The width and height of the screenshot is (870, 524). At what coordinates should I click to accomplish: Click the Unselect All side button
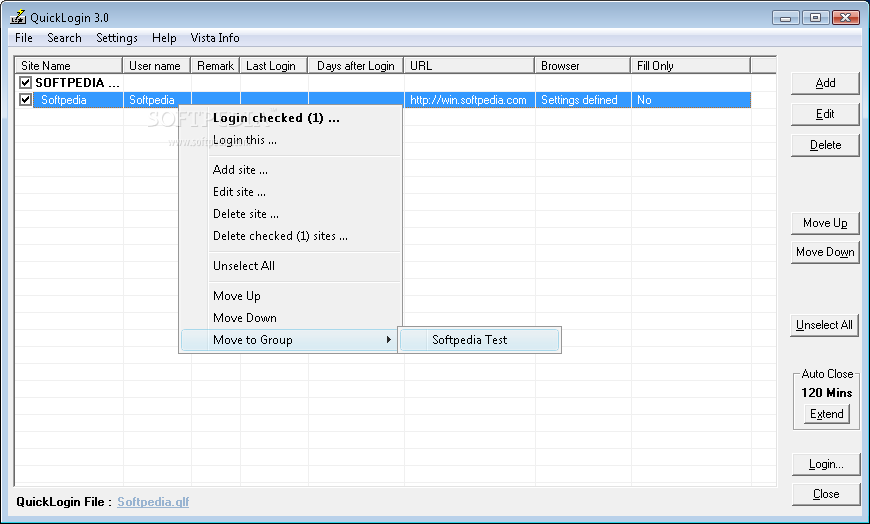tap(824, 325)
